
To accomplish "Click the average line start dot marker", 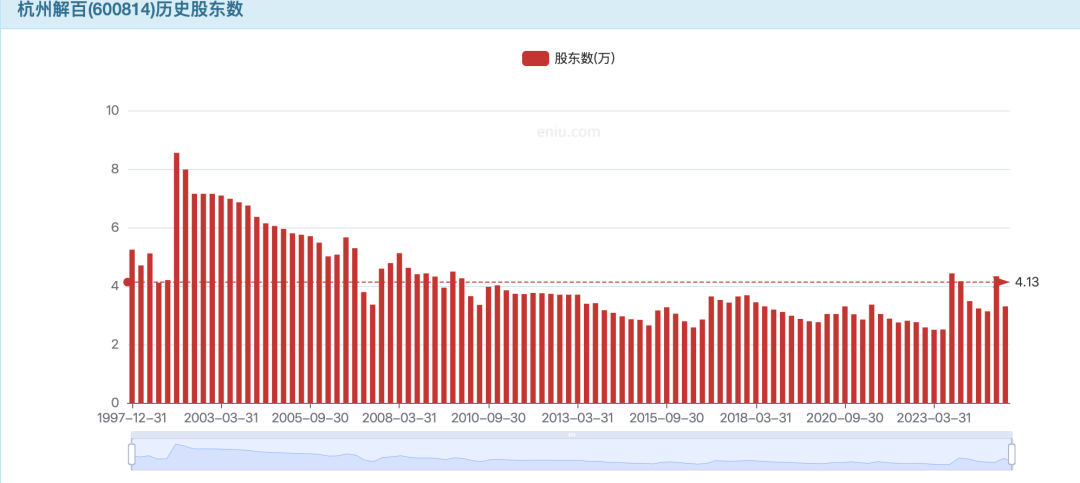I will pyautogui.click(x=127, y=282).
